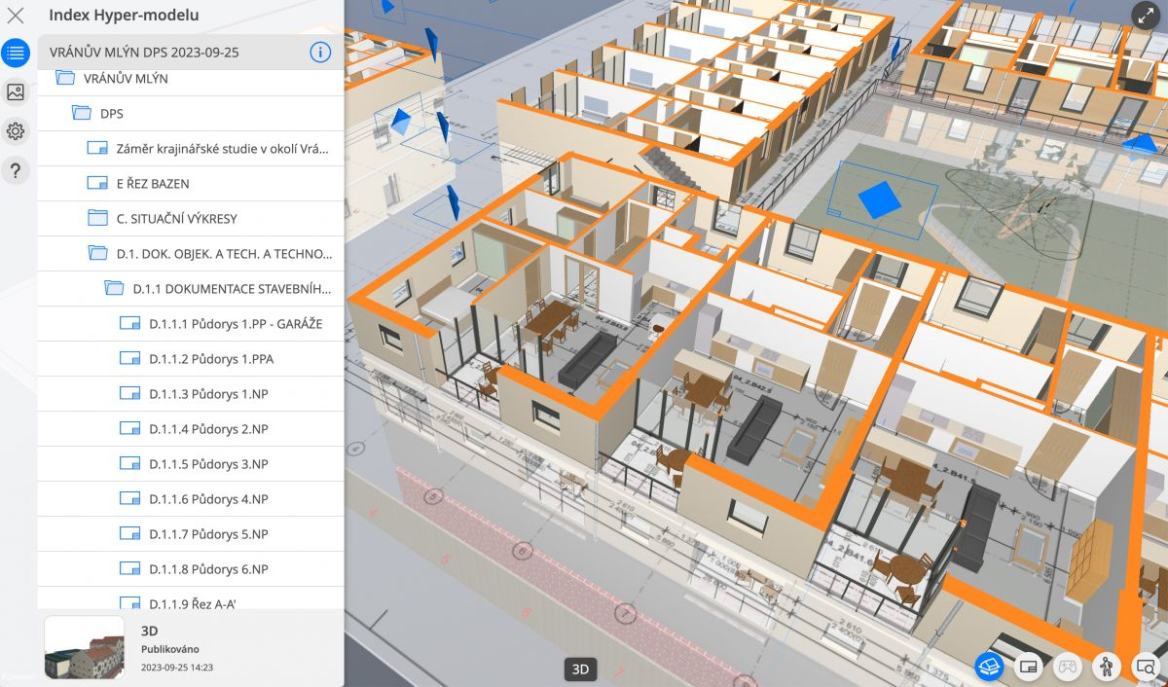Image resolution: width=1168 pixels, height=687 pixels.
Task: Show info for VRÁNŮV MLÝN DPS model
Action: (320, 52)
